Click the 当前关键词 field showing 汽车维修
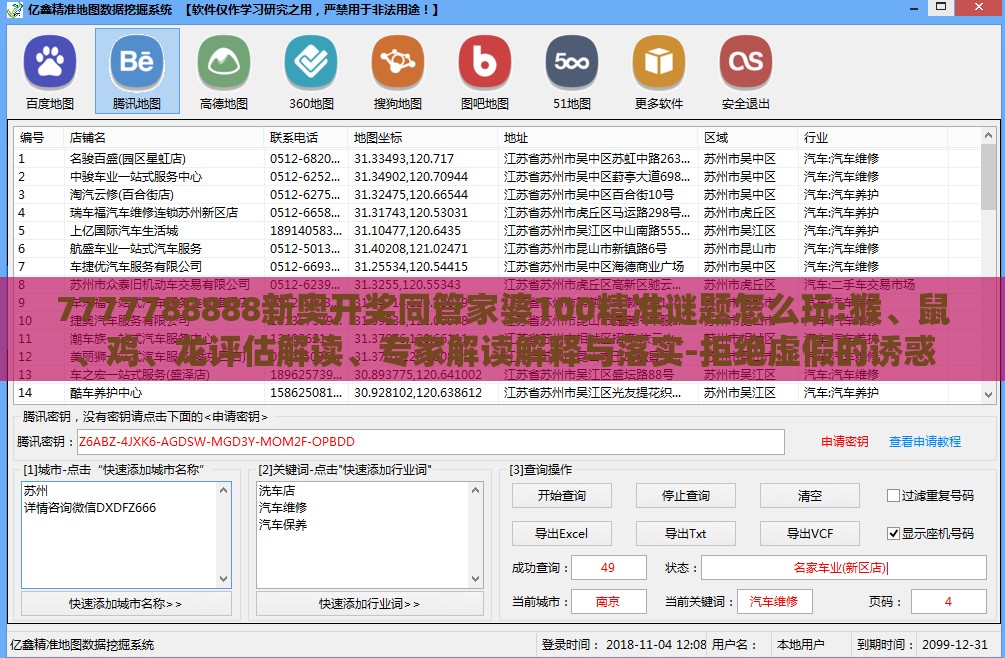The width and height of the screenshot is (1005, 658). 774,602
